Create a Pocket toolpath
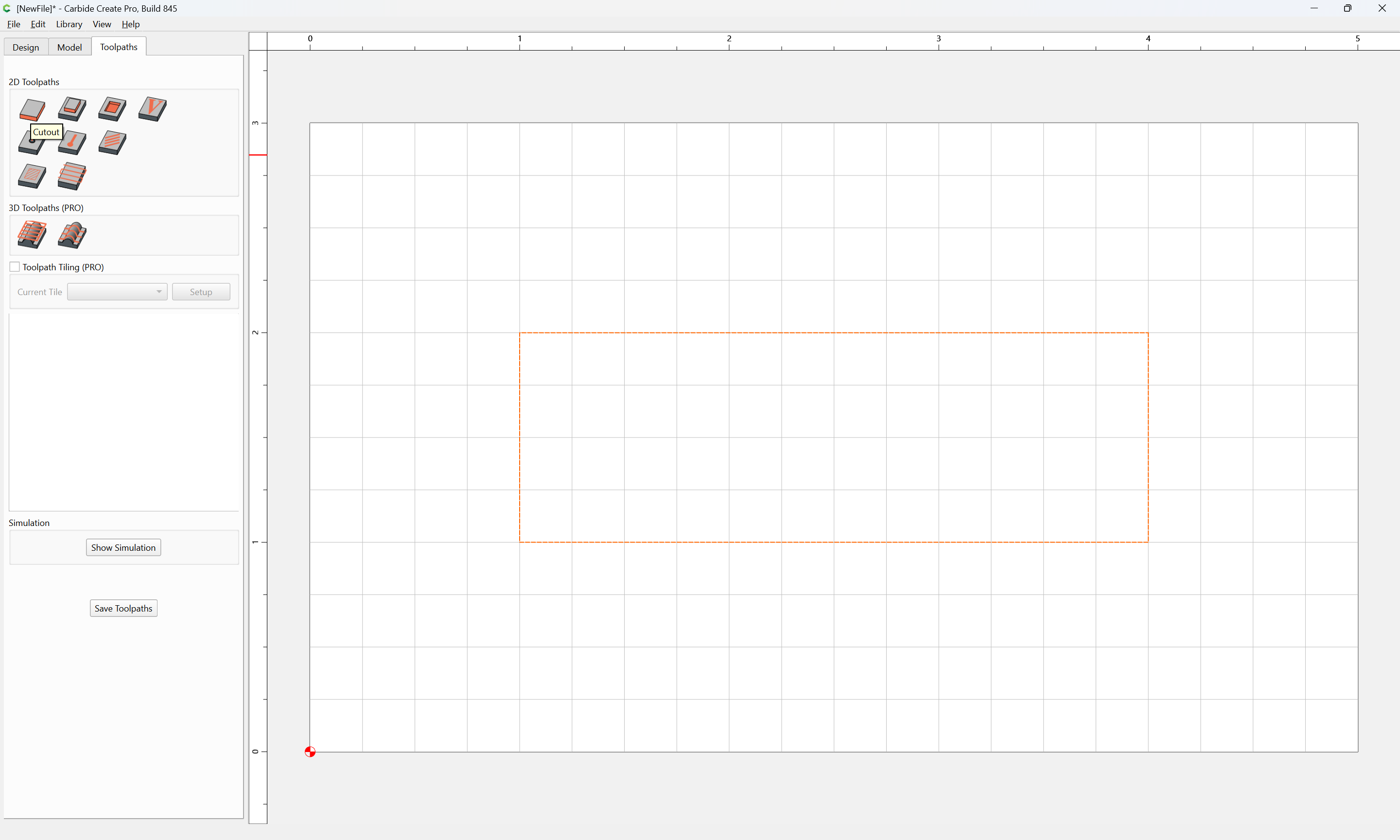Screen dimensions: 1400x840 (x=112, y=109)
